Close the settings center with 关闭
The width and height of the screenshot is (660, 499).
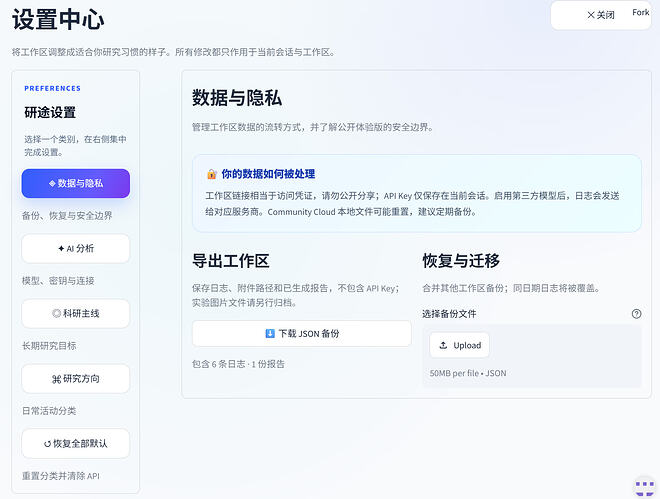point(601,15)
